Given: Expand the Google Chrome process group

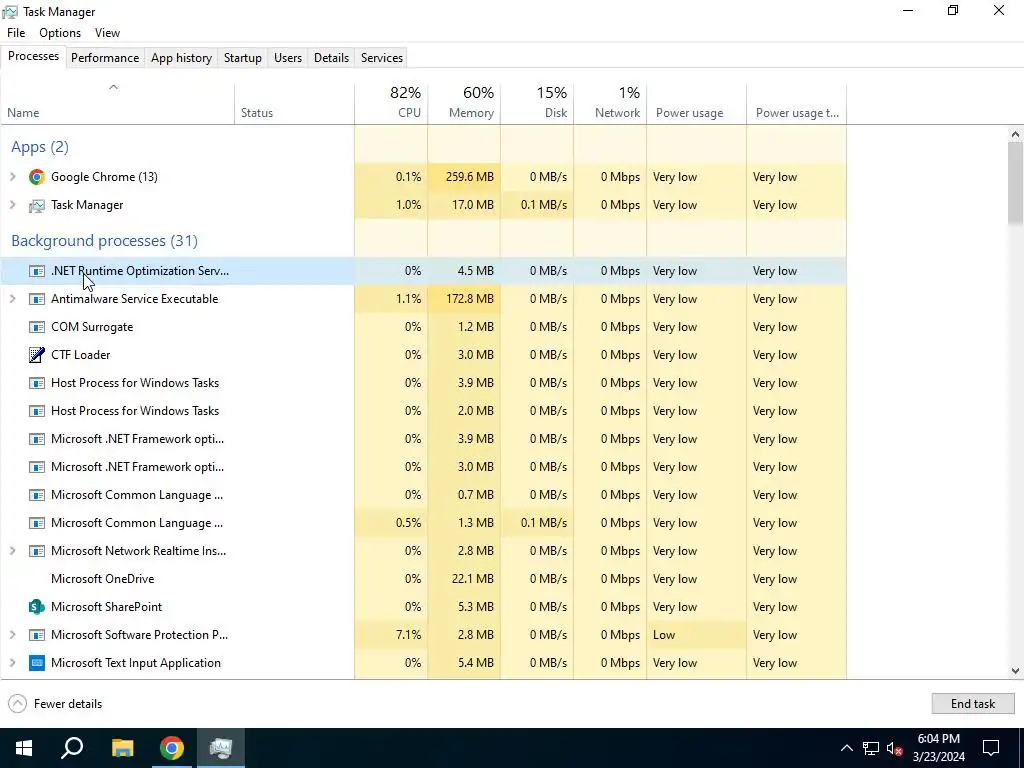Looking at the screenshot, I should click(12, 177).
